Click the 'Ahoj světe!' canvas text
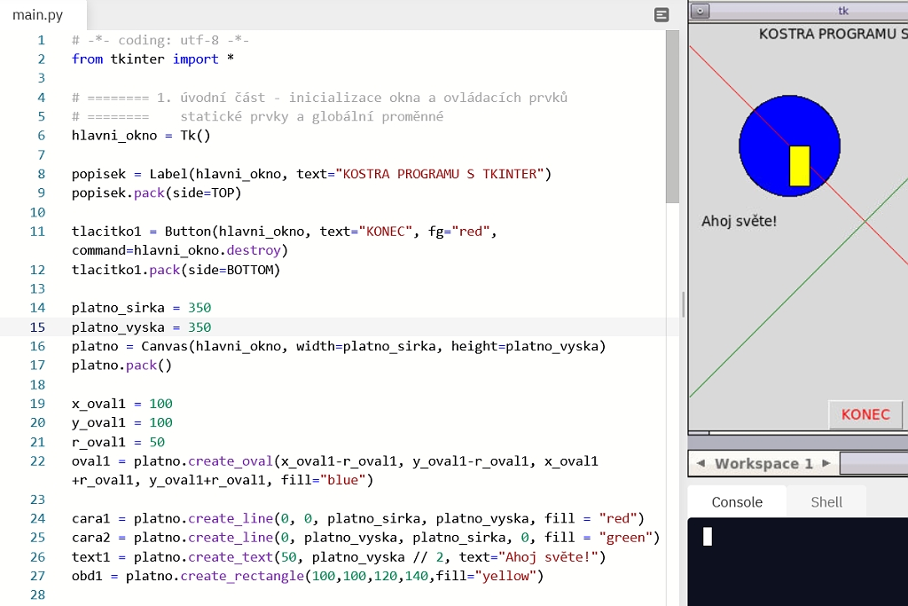The height and width of the screenshot is (606, 908). pos(739,221)
